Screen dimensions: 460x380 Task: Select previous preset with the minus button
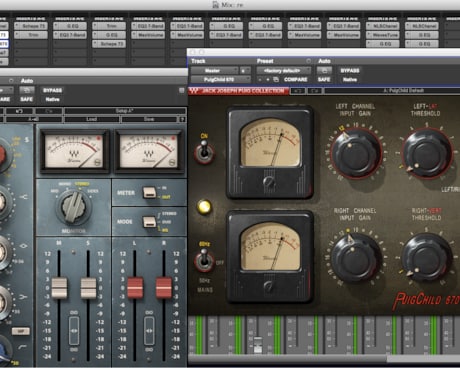[260, 79]
